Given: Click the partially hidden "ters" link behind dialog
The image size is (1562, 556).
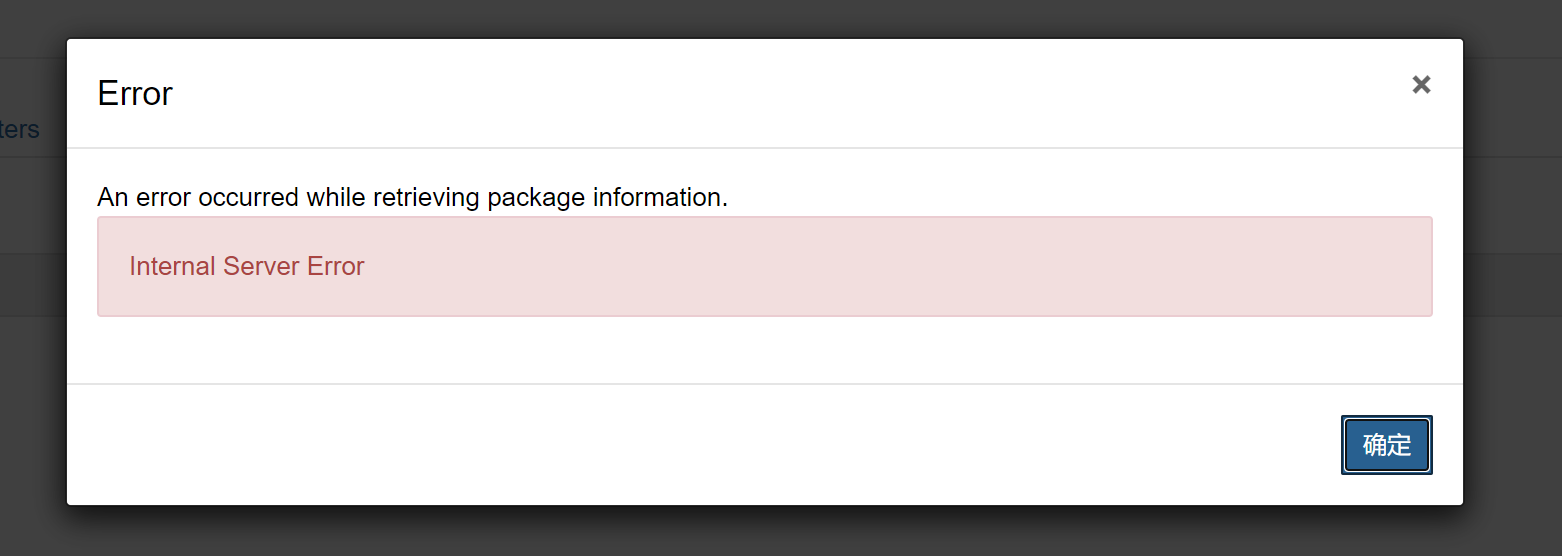Looking at the screenshot, I should point(20,129).
